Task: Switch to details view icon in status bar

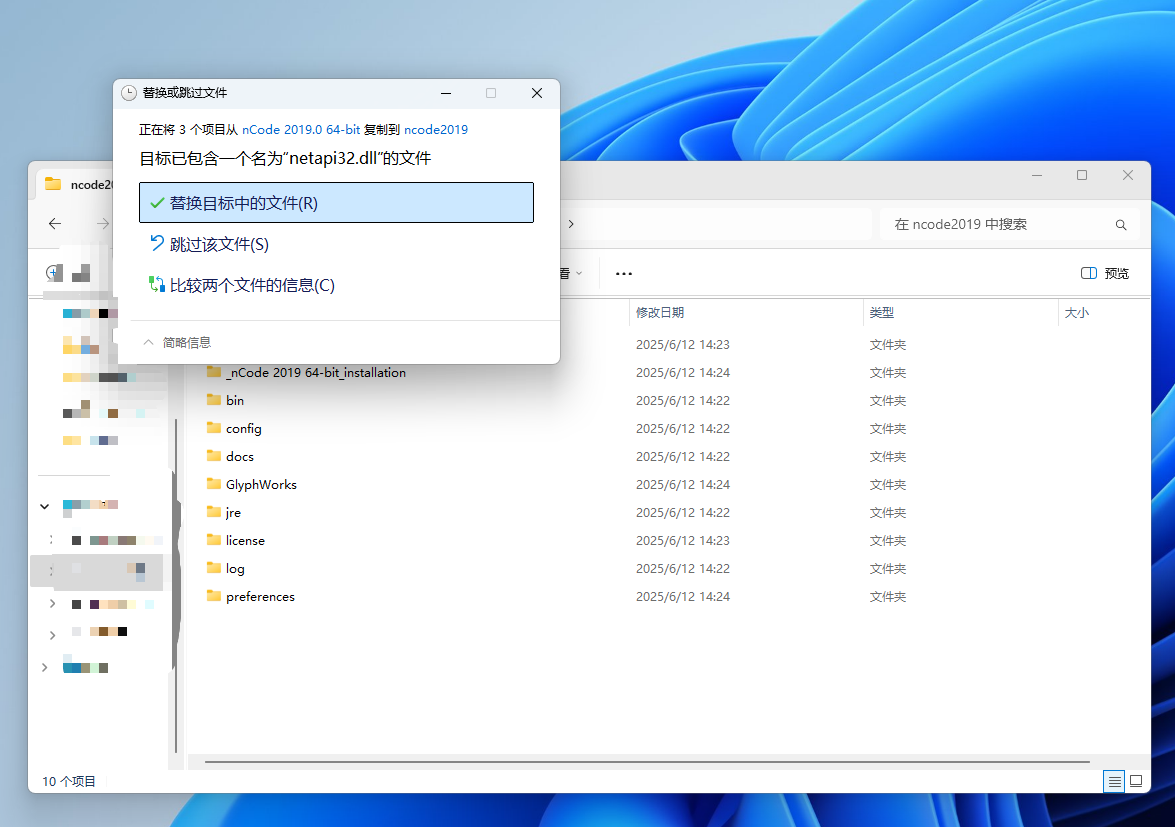Action: [x=1113, y=781]
